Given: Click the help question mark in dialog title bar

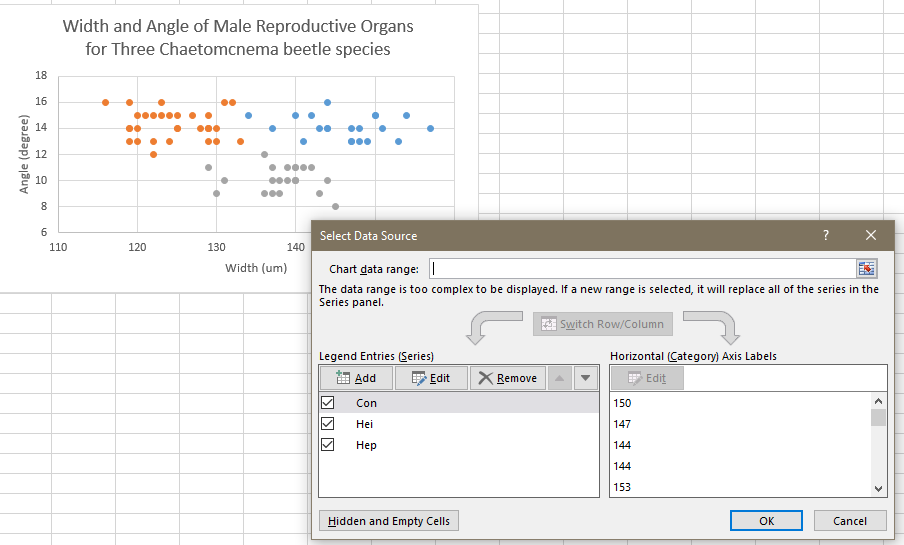Looking at the screenshot, I should point(825,235).
